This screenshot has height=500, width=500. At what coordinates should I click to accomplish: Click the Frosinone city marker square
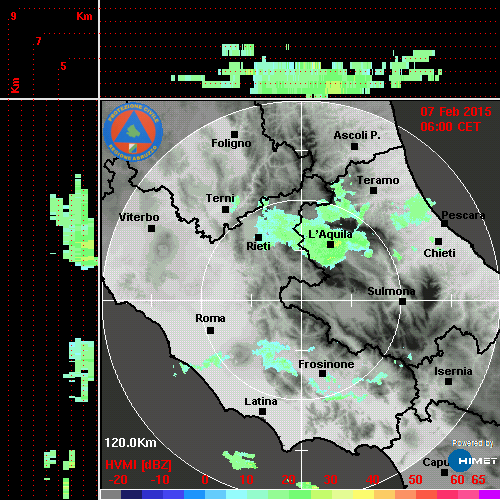point(322,374)
